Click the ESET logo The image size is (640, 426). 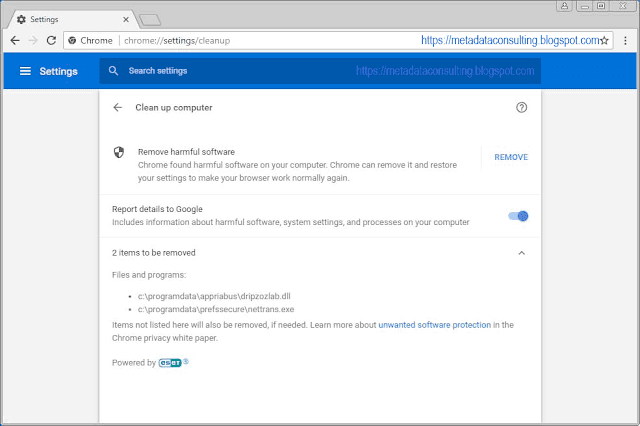coord(171,363)
